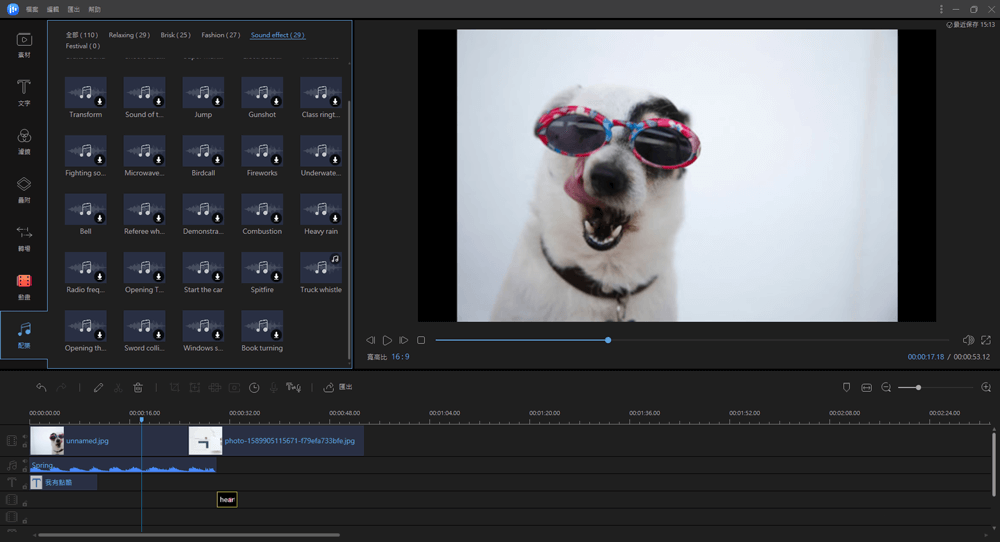
Task: Click the undo arrow in timeline toolbar
Action: [41, 387]
